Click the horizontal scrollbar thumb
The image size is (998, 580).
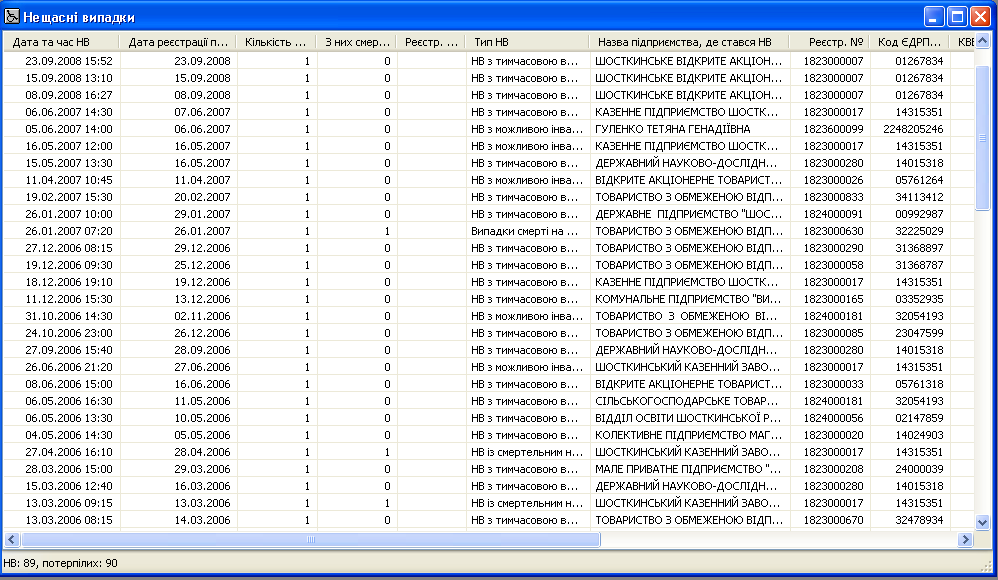tap(311, 539)
